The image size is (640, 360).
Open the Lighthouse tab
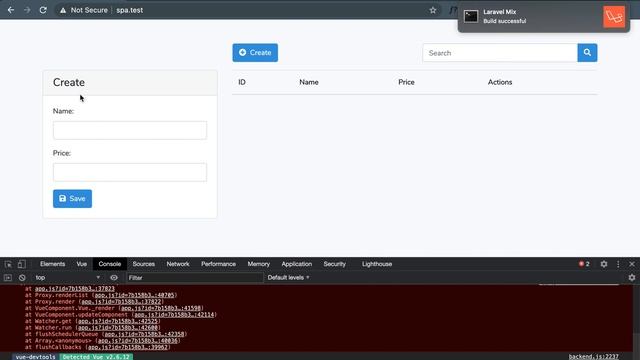coord(377,264)
